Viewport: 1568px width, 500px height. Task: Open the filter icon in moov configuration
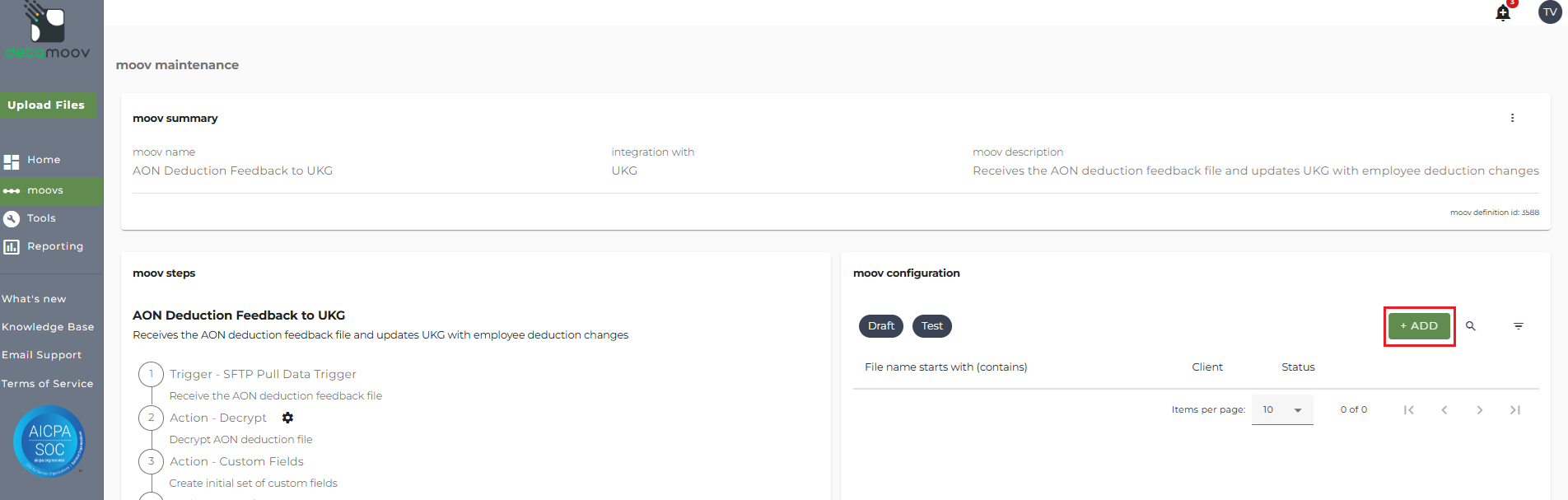click(1519, 326)
